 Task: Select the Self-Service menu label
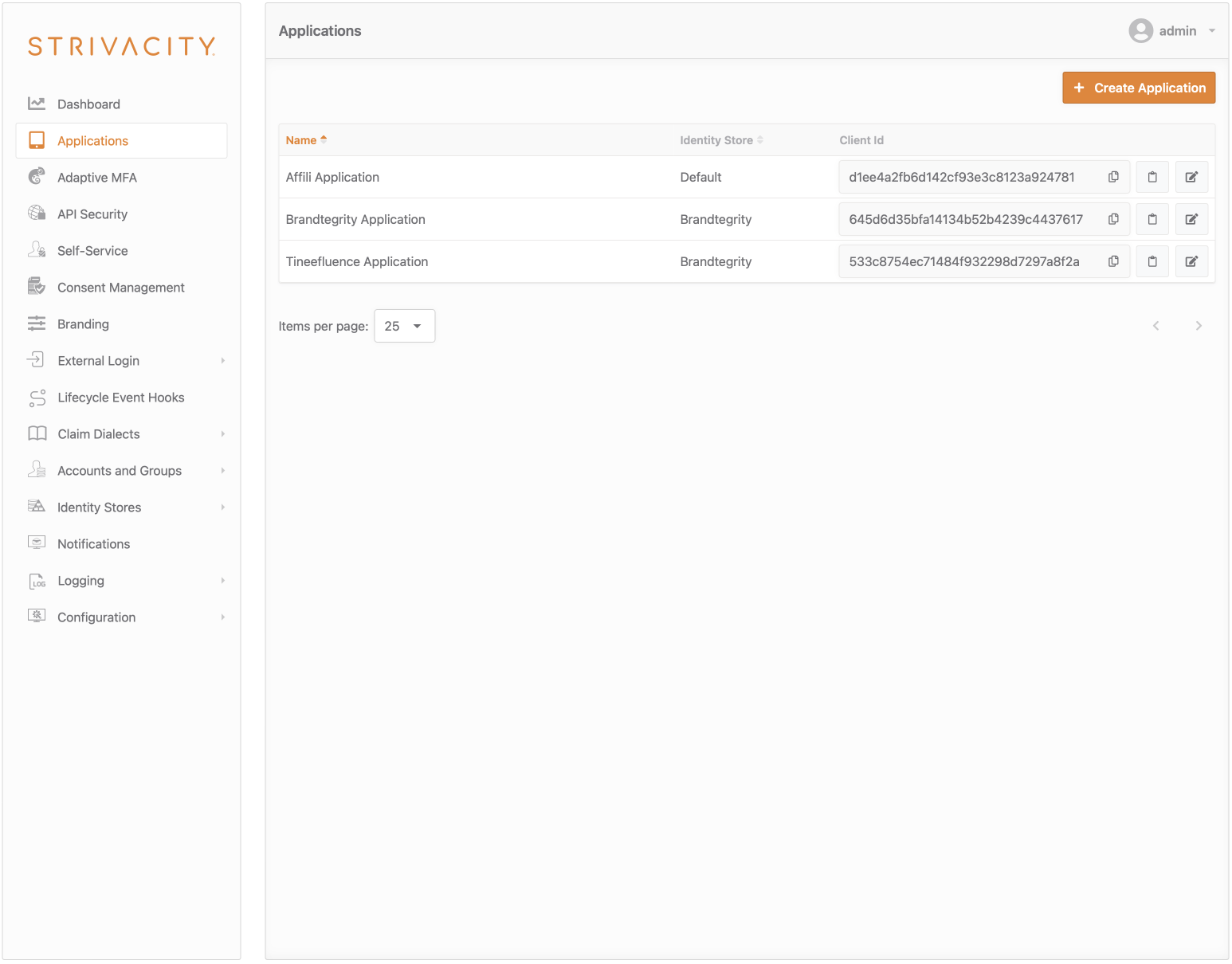coord(92,251)
